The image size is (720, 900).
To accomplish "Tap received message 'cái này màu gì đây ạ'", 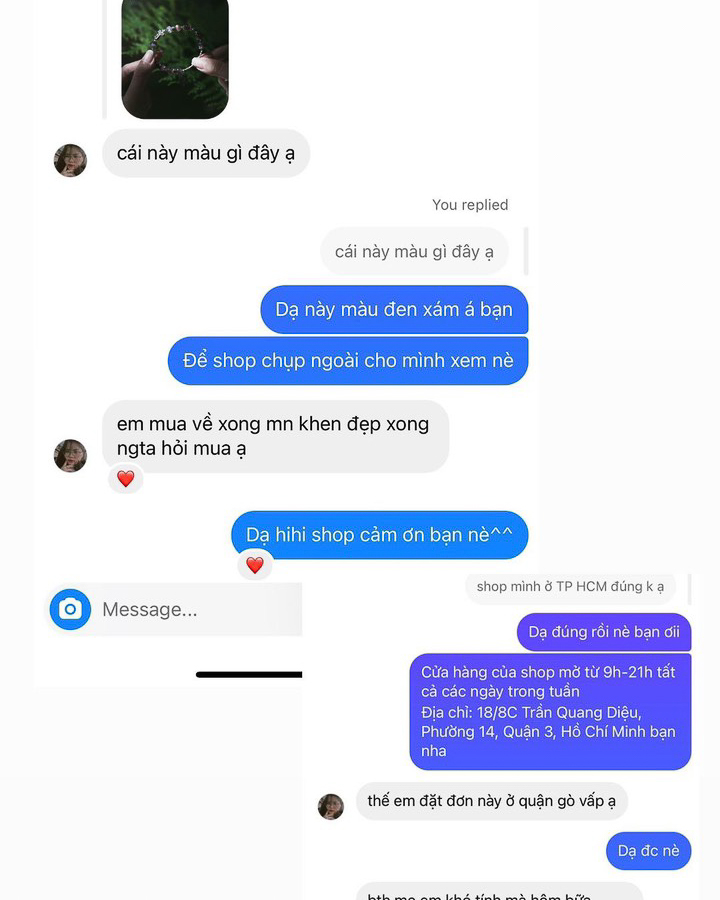I will click(x=206, y=153).
